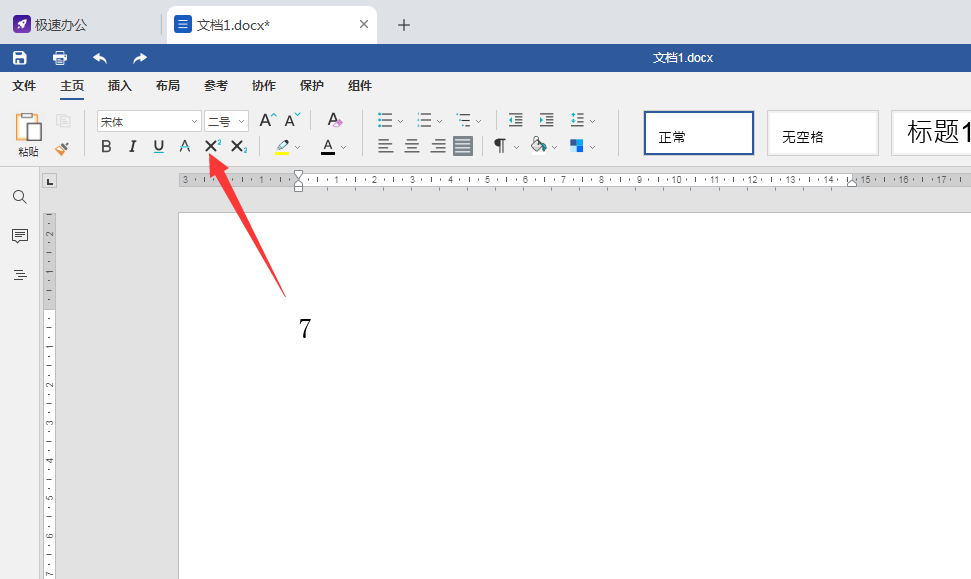Image resolution: width=971 pixels, height=579 pixels.
Task: Apply the 无空格 style
Action: tap(822, 133)
